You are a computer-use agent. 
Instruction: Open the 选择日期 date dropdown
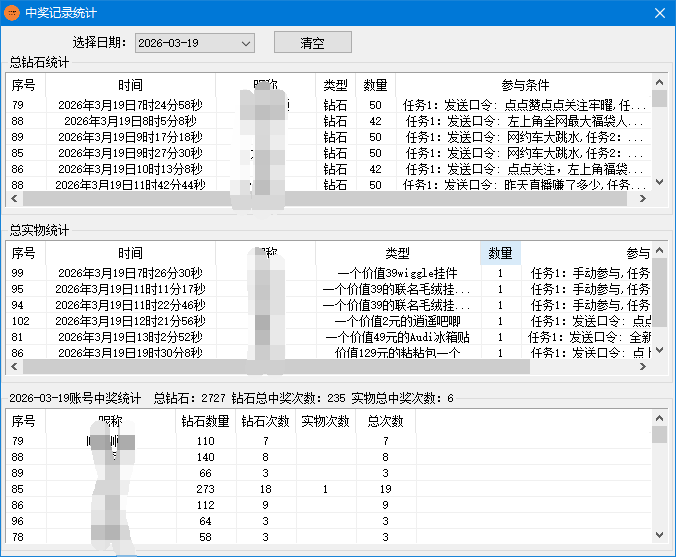pos(245,43)
